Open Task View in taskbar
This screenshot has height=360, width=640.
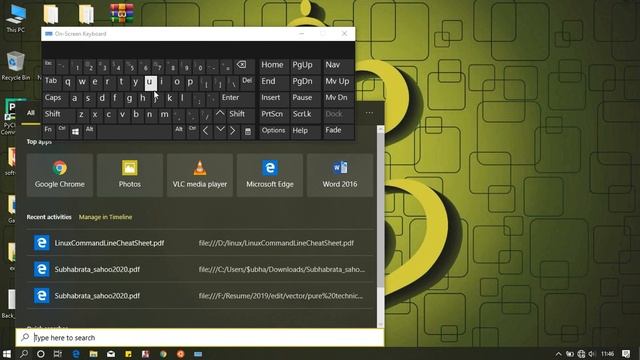58,354
